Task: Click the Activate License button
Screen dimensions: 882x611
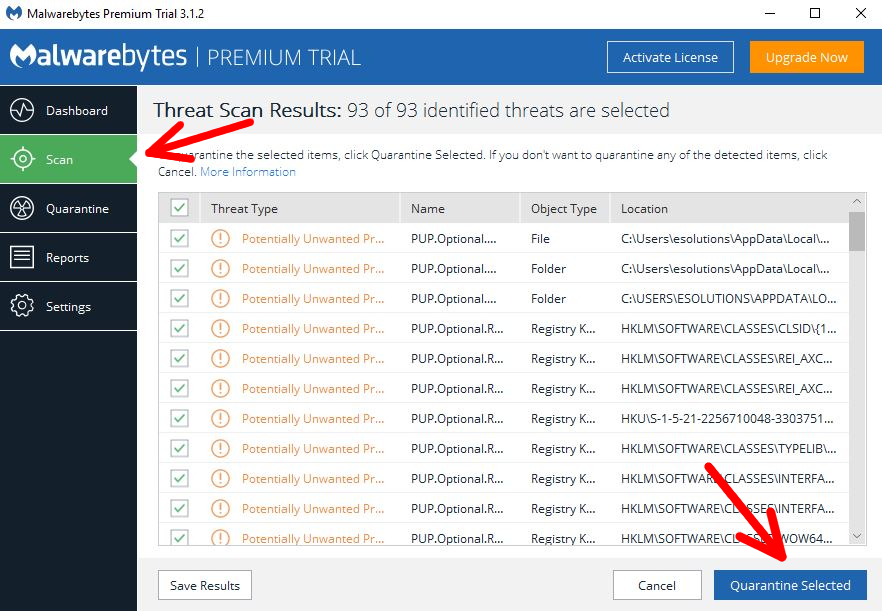Action: tap(670, 57)
